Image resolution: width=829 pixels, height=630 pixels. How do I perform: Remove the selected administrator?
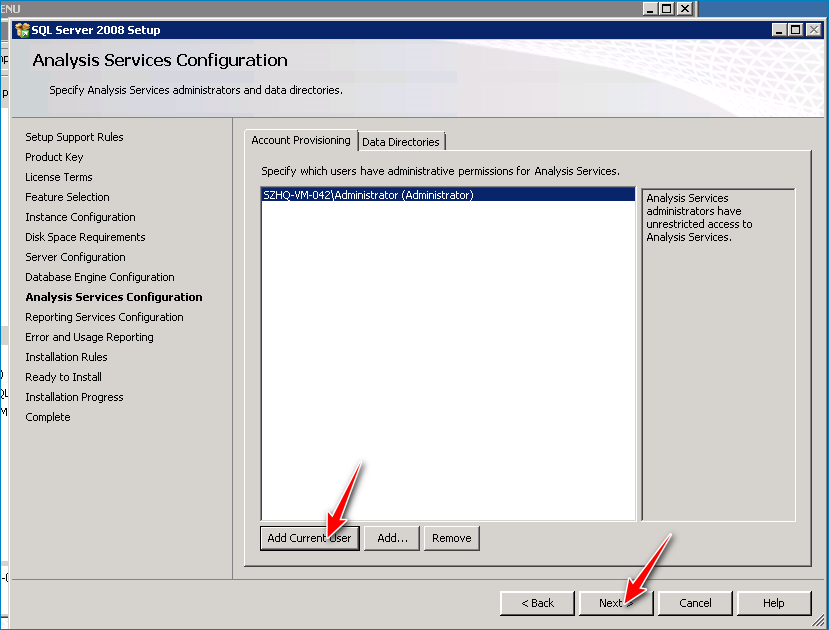coord(452,538)
